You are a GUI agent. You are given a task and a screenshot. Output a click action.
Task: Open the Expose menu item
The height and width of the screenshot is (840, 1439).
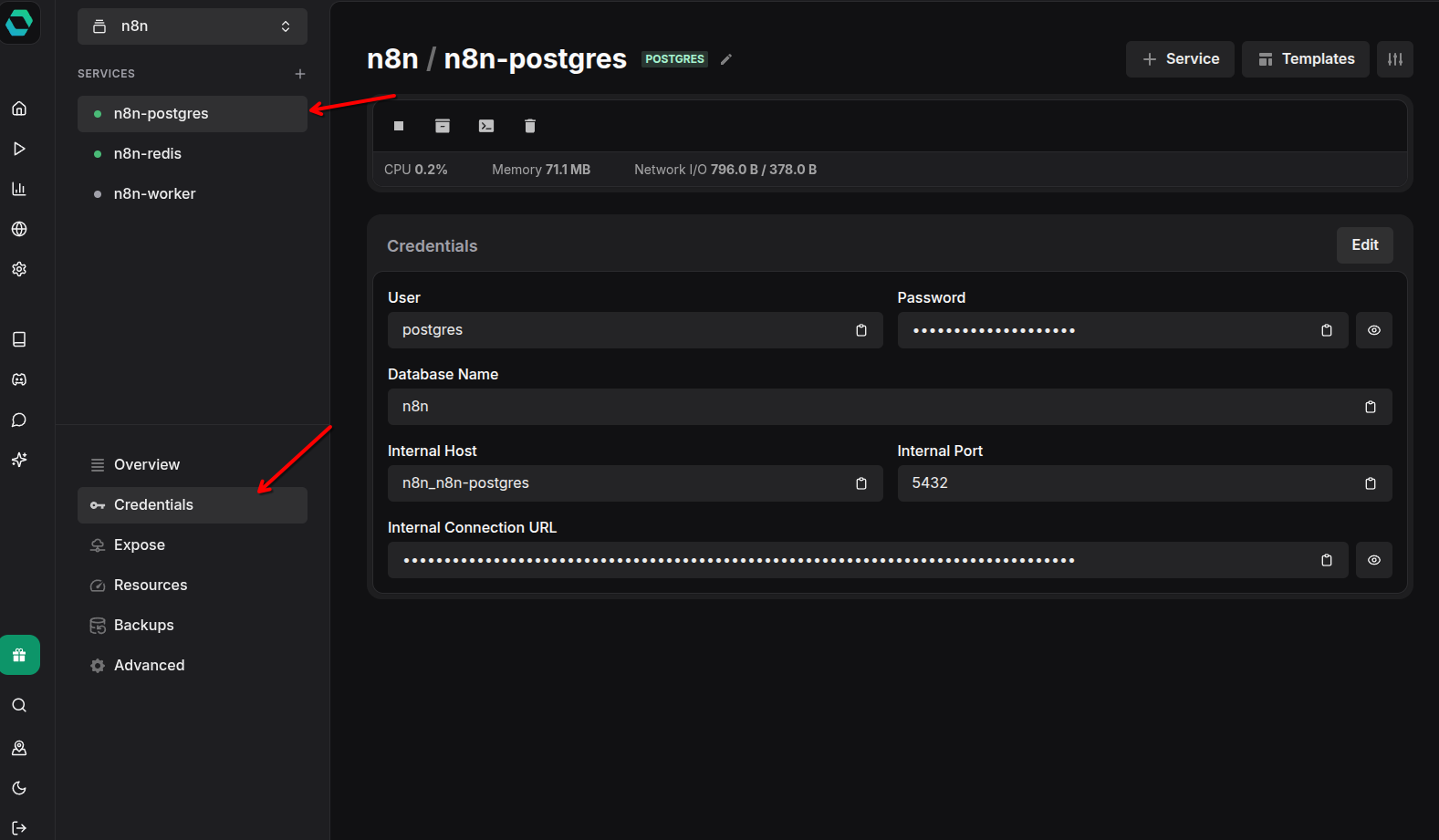click(193, 545)
